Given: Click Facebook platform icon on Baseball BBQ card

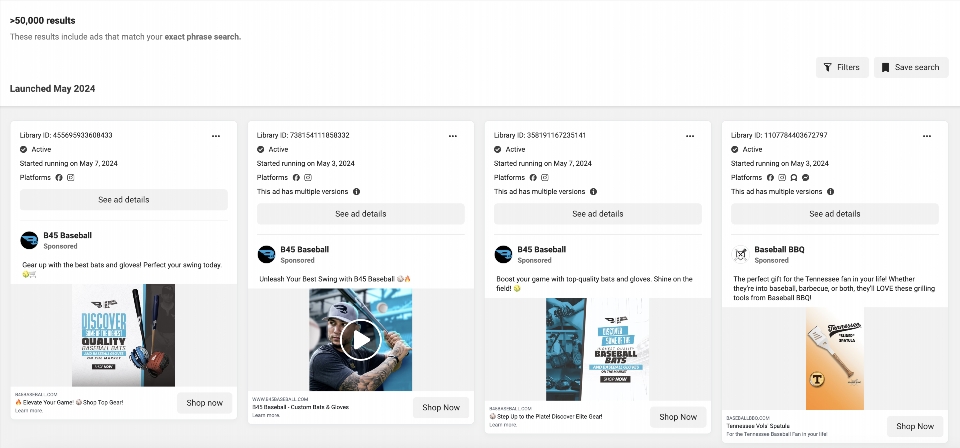Looking at the screenshot, I should (x=770, y=177).
